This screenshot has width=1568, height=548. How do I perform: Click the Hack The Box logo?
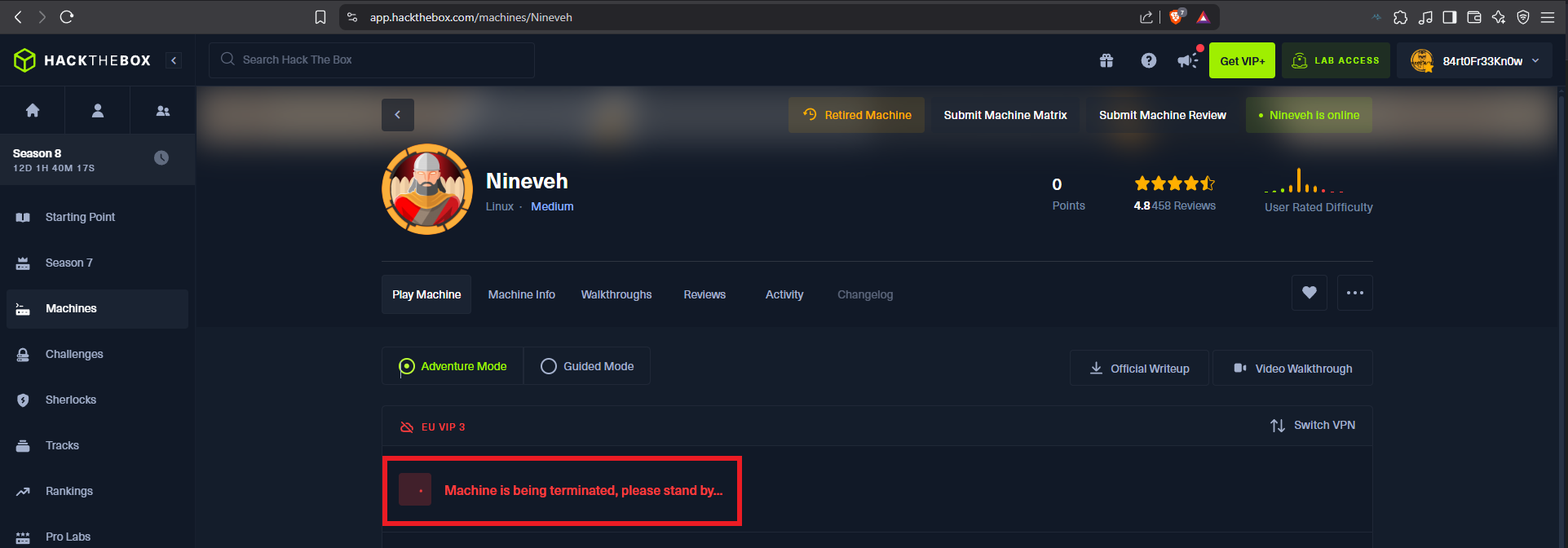pos(82,60)
